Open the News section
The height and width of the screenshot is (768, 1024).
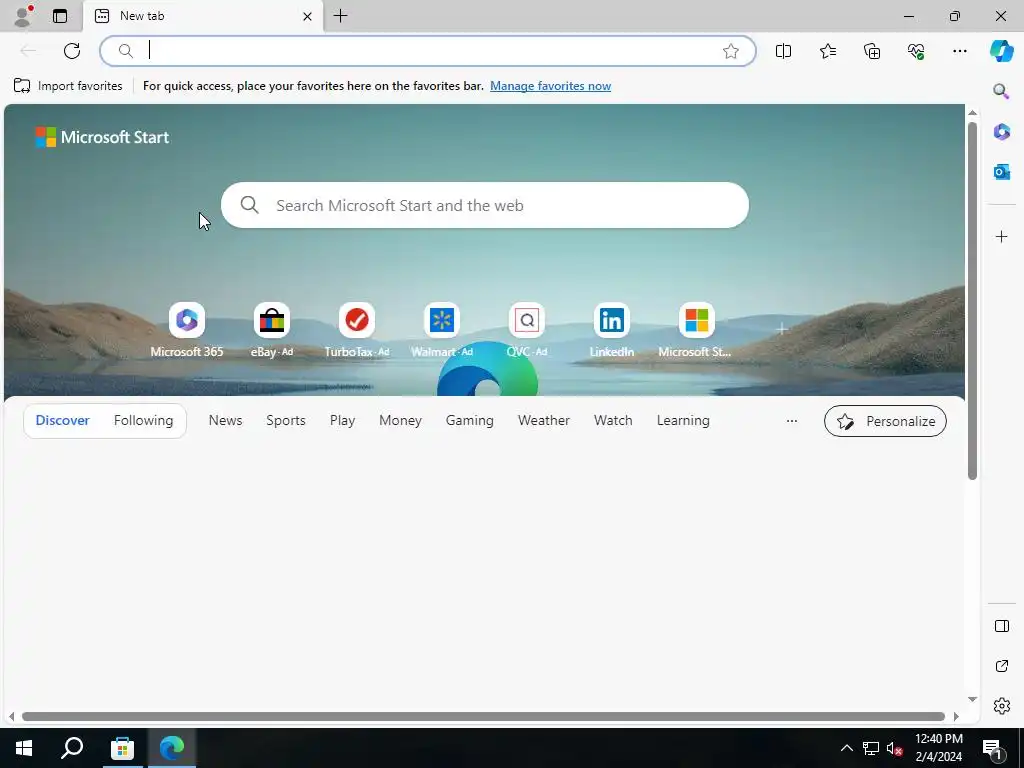click(x=225, y=420)
